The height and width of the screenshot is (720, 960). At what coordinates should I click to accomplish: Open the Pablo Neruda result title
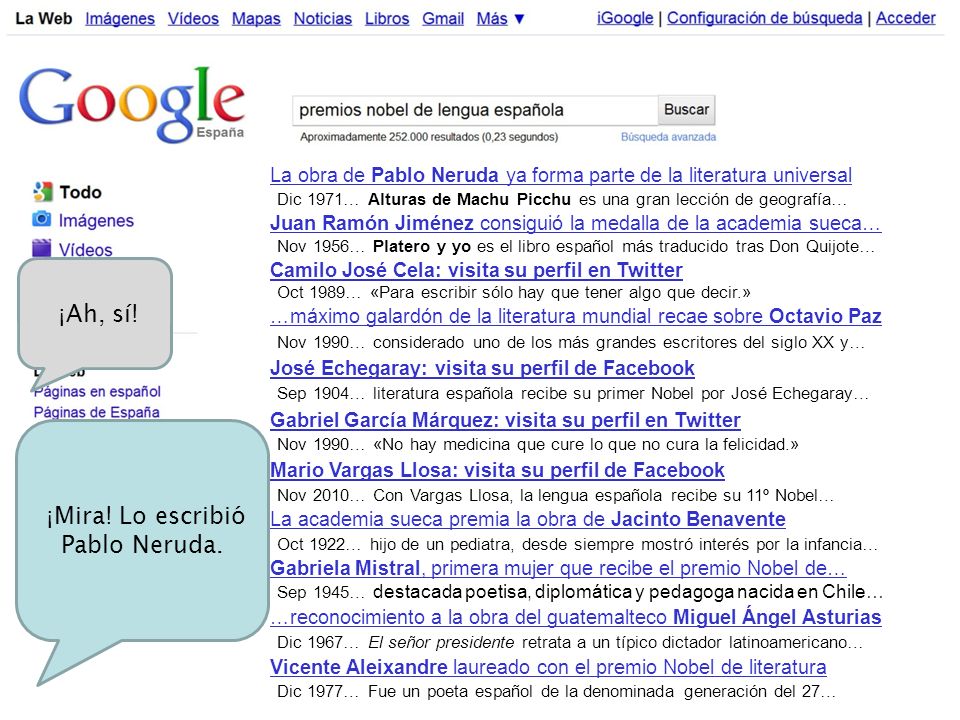click(561, 175)
